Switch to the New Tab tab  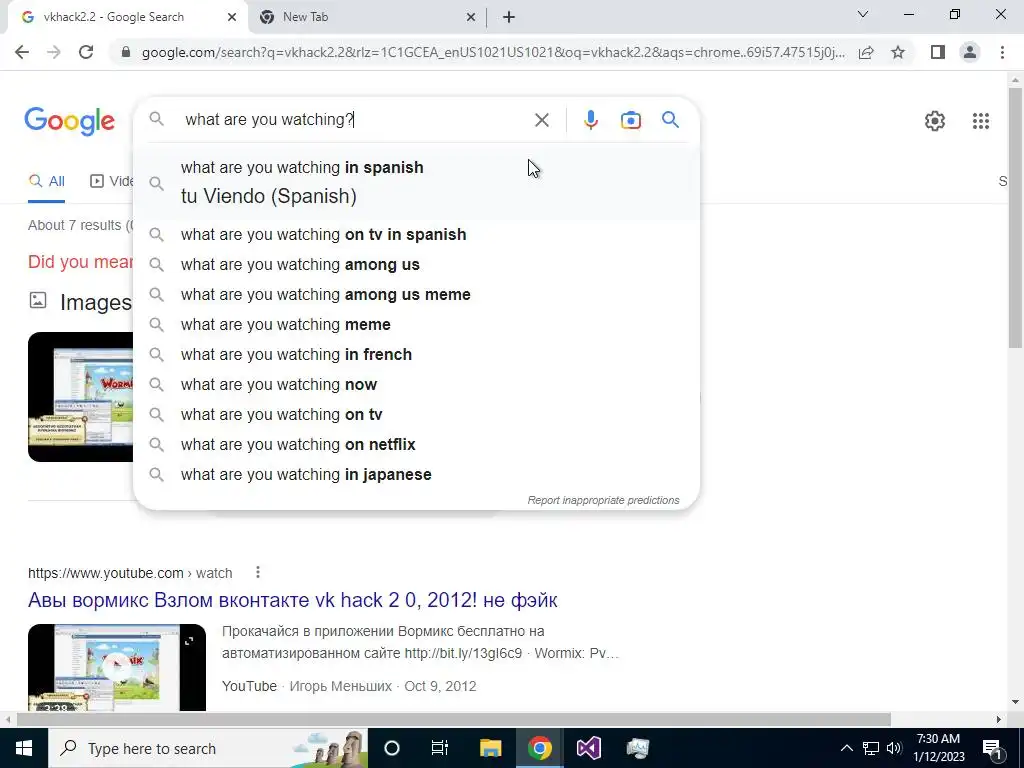[366, 18]
